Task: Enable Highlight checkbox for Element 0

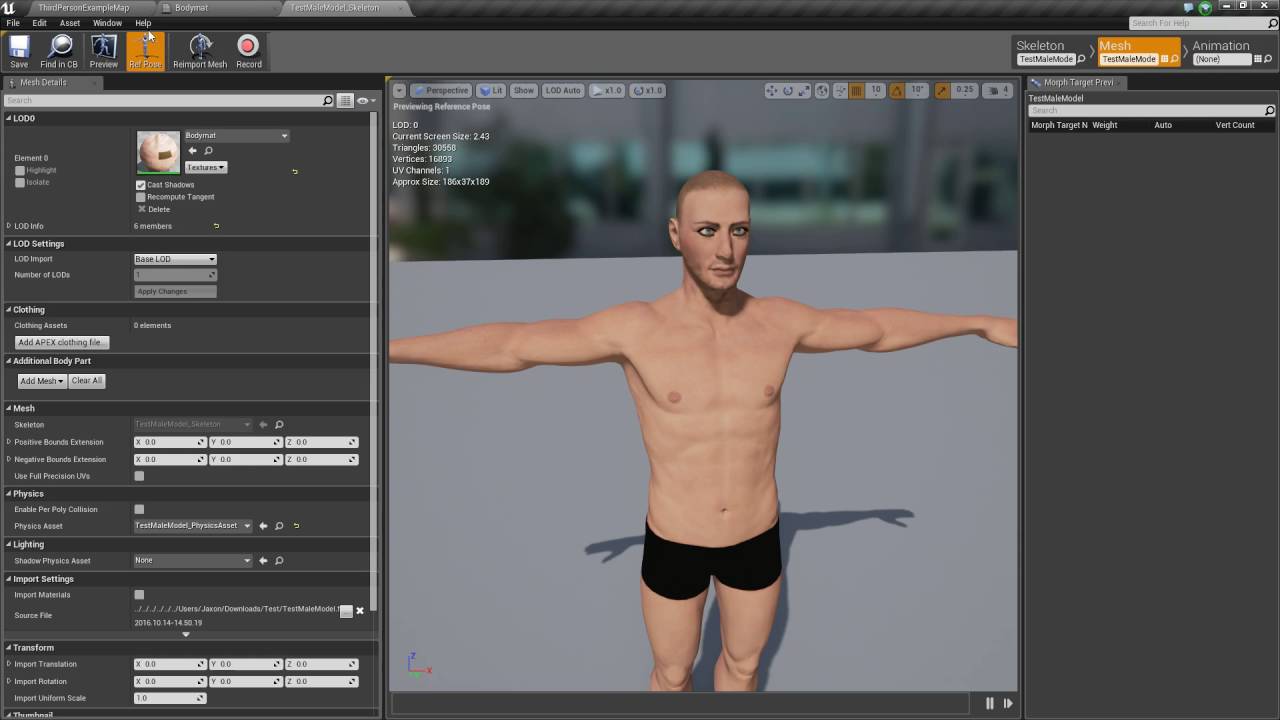Action: click(x=19, y=170)
